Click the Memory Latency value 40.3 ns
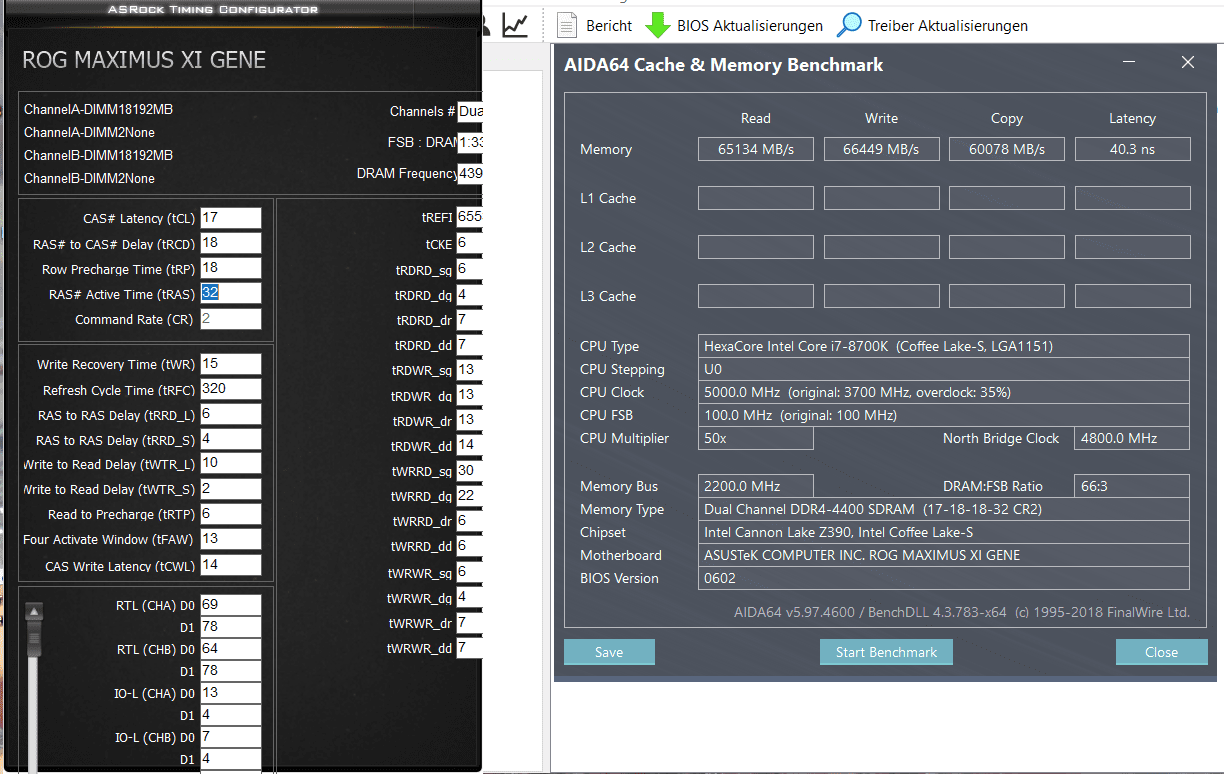This screenshot has height=774, width=1224. point(1132,149)
